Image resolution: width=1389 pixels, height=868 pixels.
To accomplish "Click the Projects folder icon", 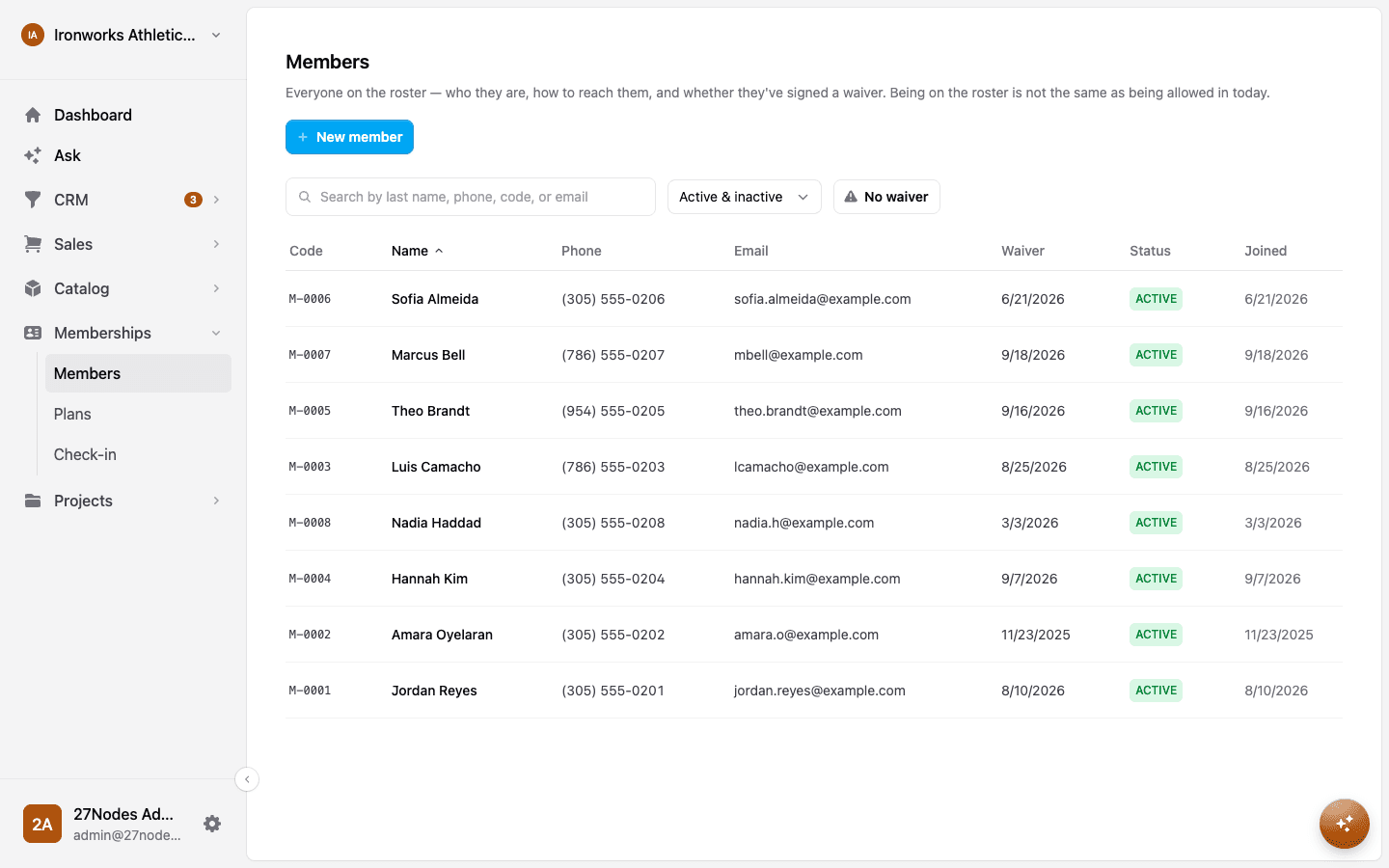I will coord(33,501).
